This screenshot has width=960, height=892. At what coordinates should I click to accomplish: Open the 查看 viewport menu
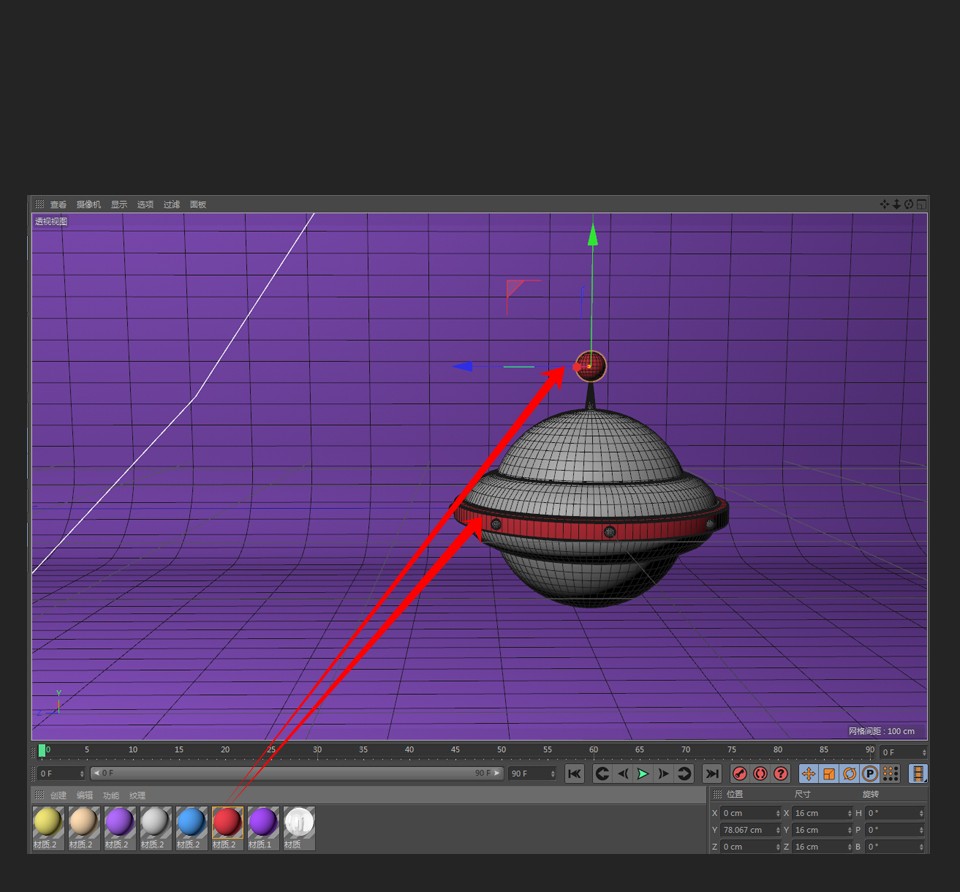pos(58,204)
